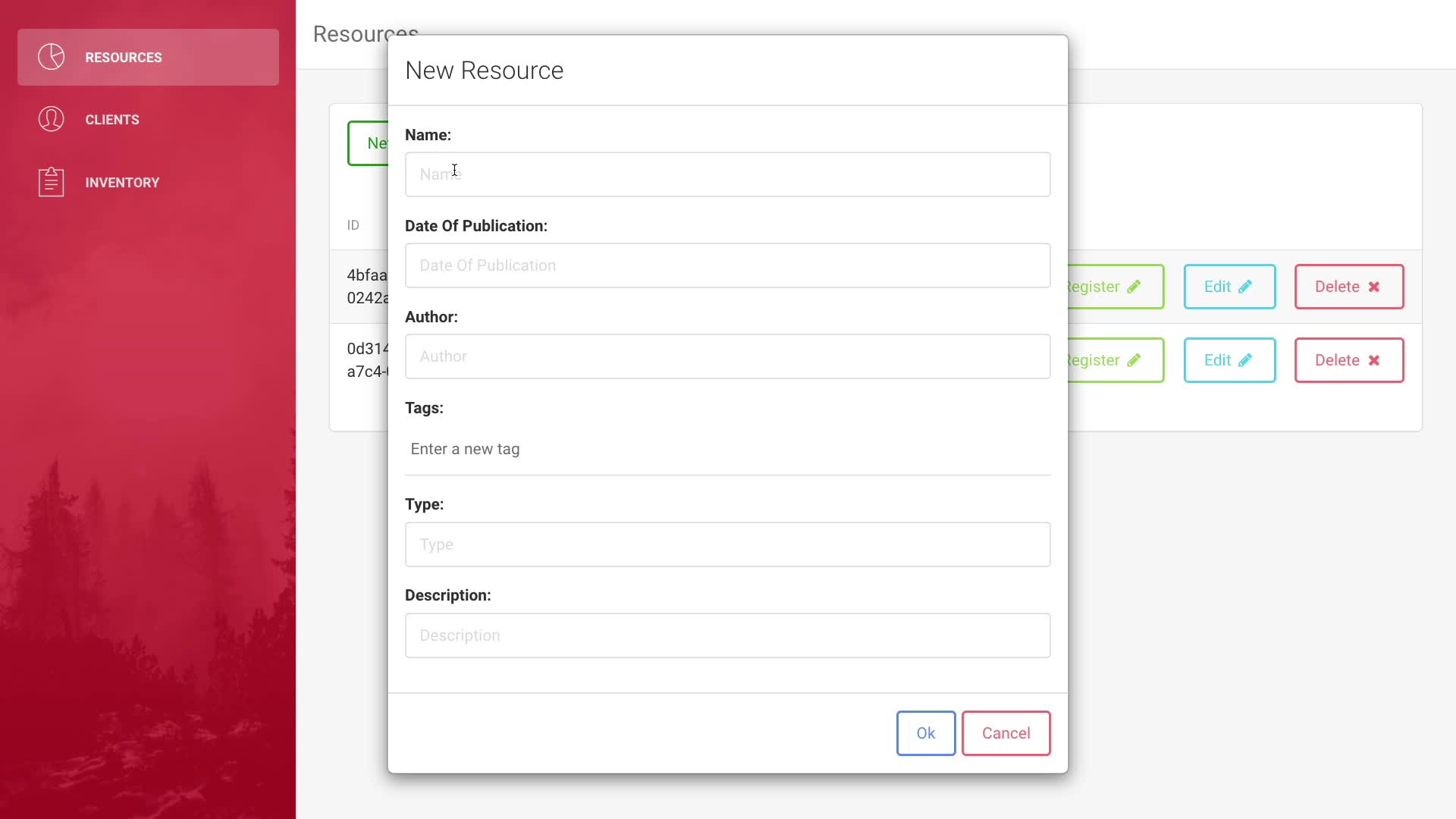Click into the Author field
Viewport: 1456px width, 819px height.
tap(727, 356)
